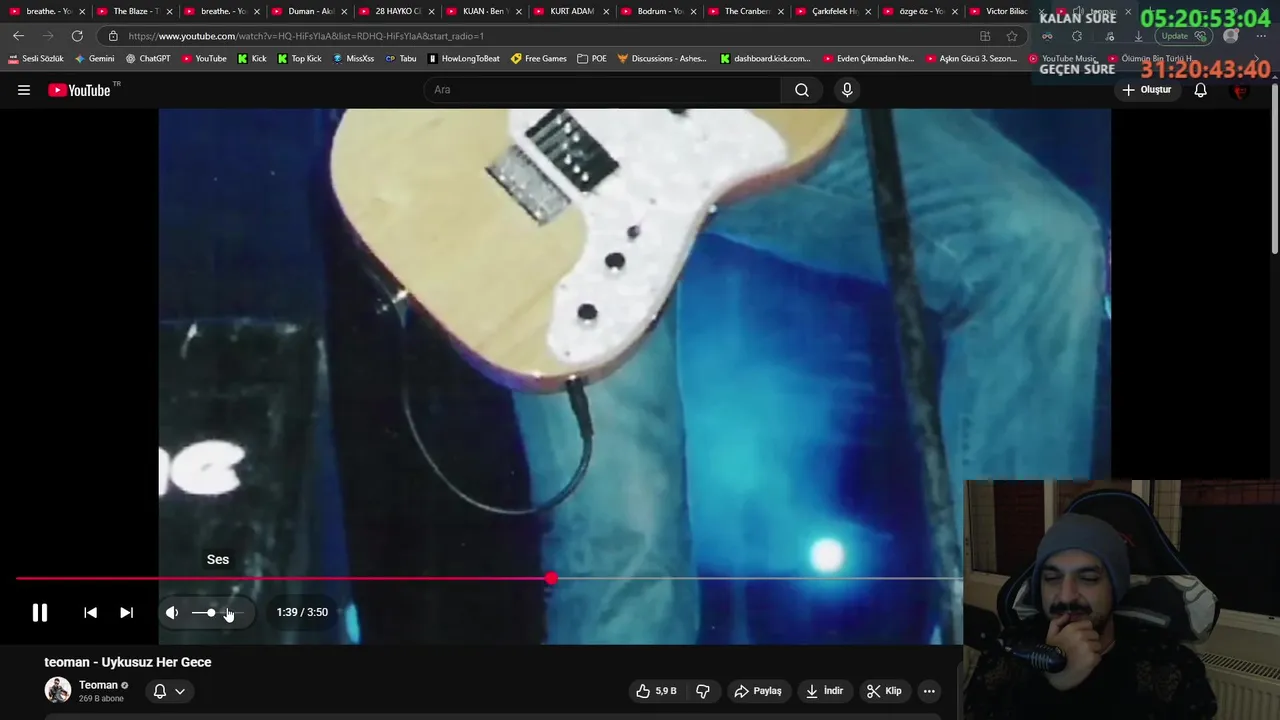Close The Blaze tab
Image resolution: width=1280 pixels, height=720 pixels.
point(169,11)
